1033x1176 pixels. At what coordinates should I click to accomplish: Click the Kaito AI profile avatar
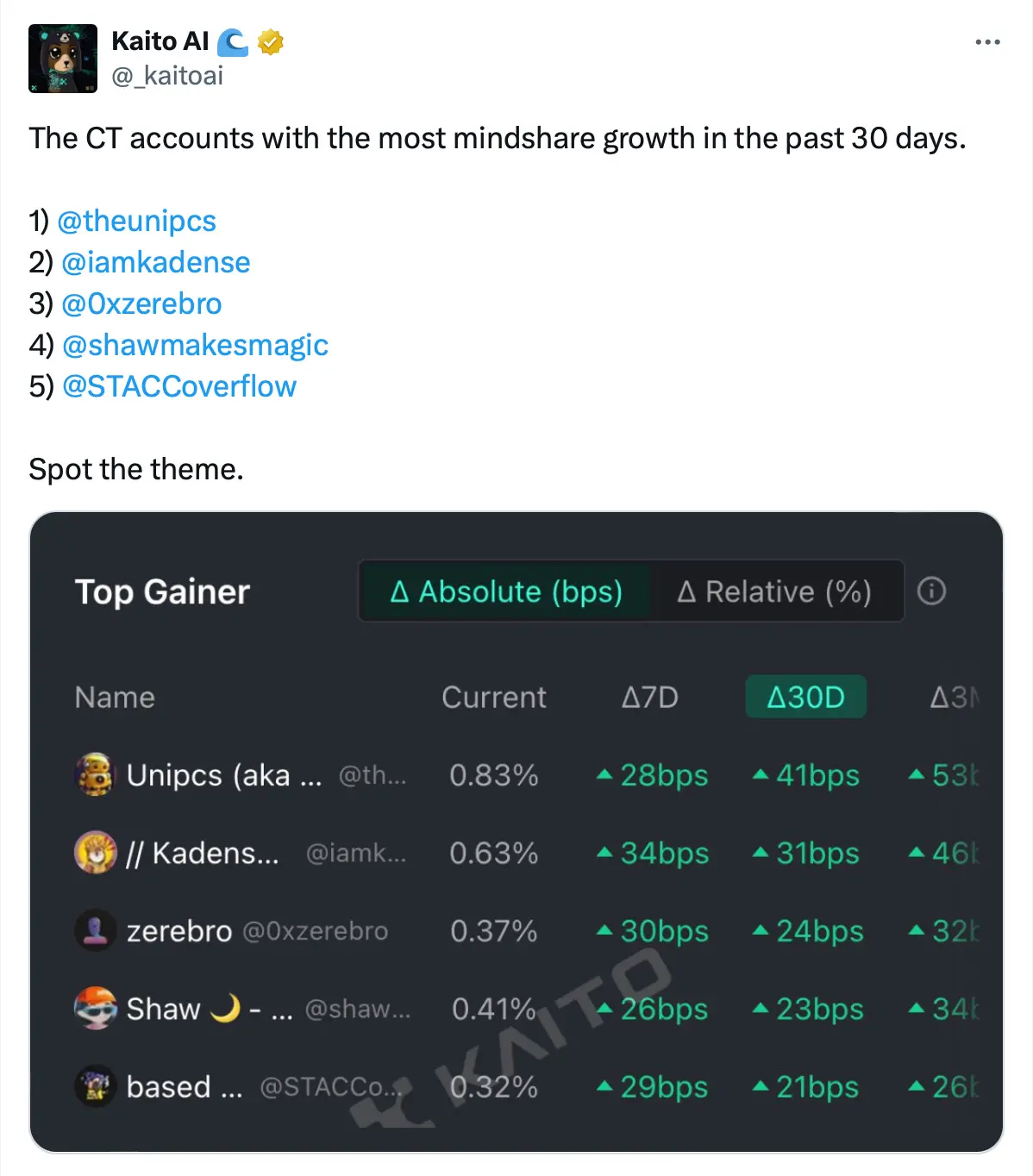click(x=62, y=59)
